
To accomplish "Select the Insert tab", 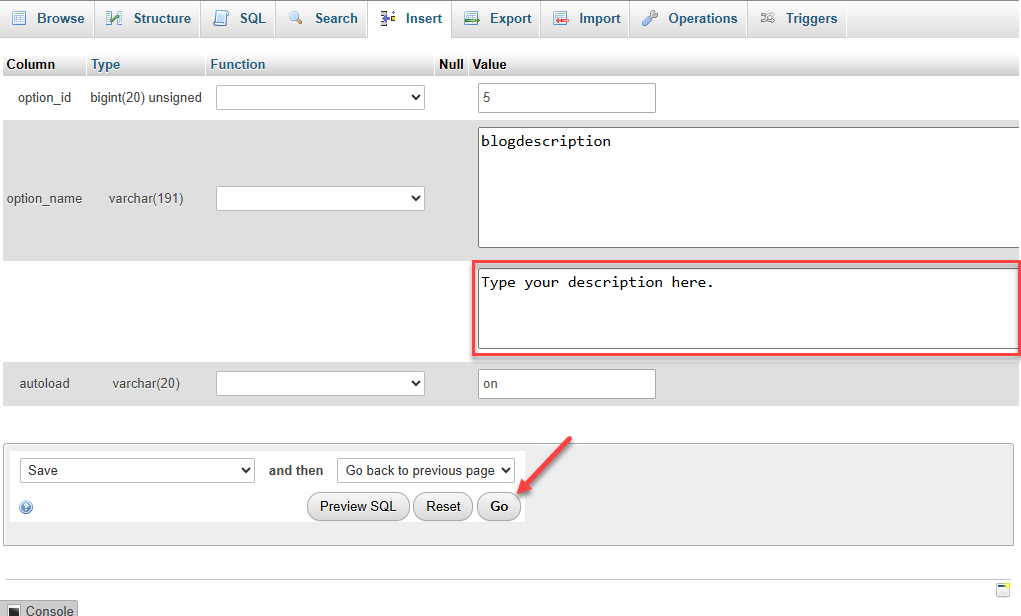I will pos(410,18).
